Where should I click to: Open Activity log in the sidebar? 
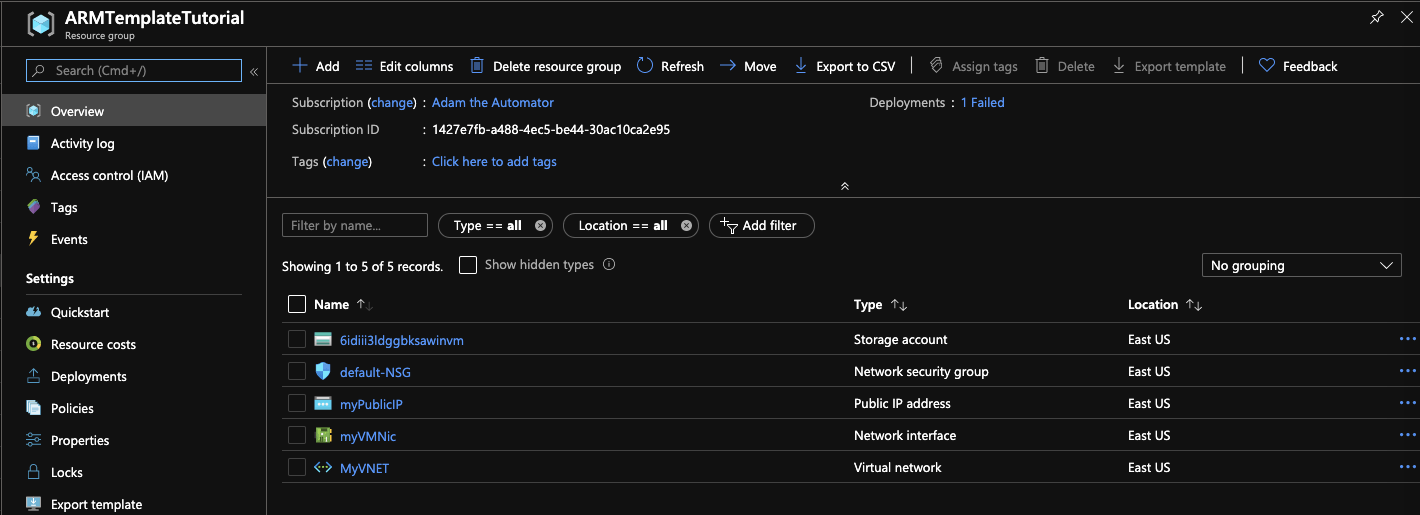pos(83,144)
